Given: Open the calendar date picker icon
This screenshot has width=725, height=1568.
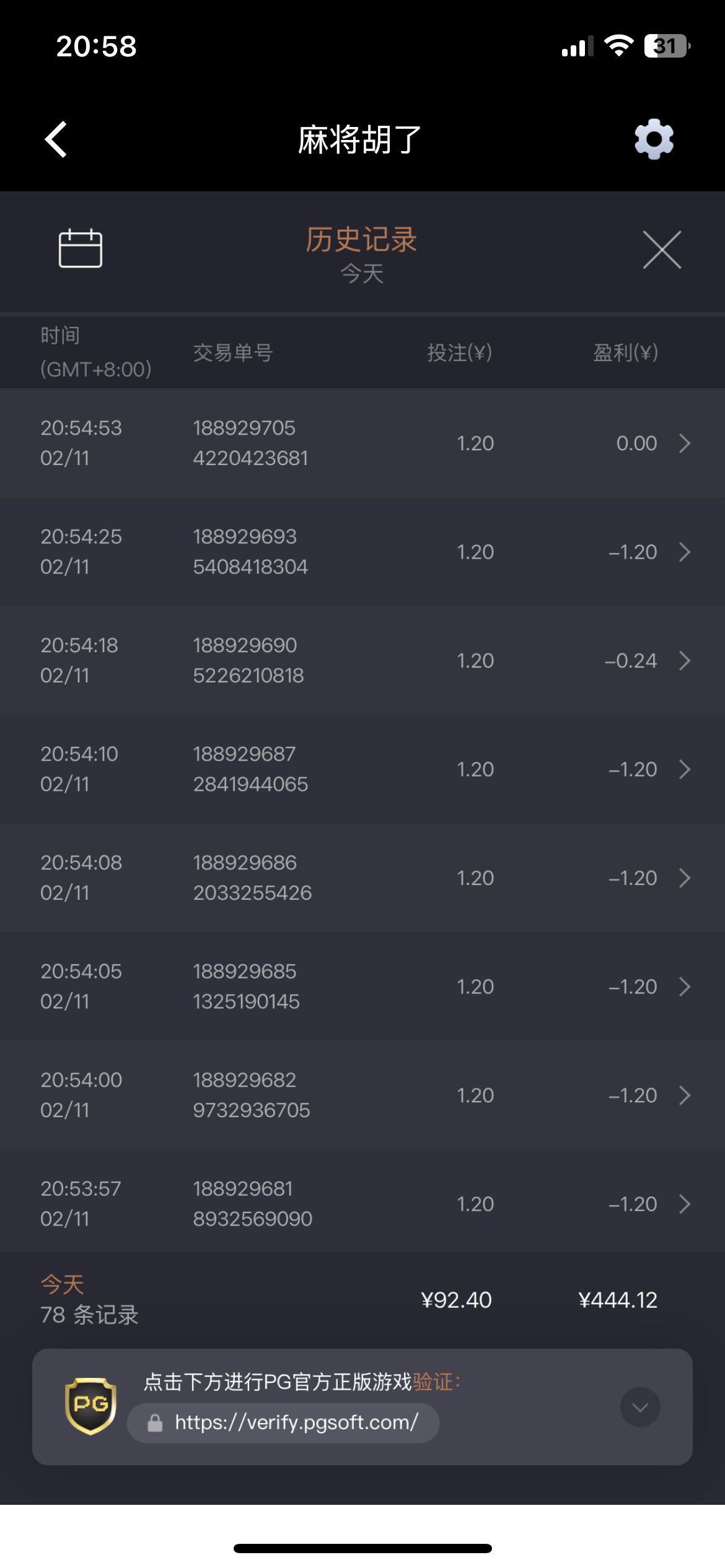Looking at the screenshot, I should pos(81,249).
